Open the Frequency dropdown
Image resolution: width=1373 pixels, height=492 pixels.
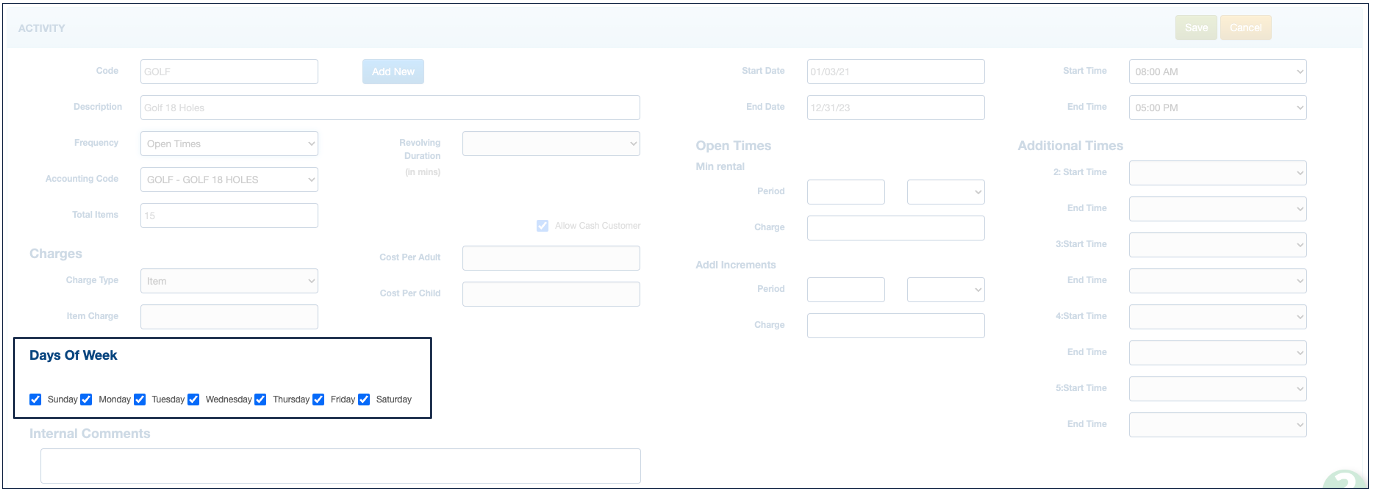(229, 144)
